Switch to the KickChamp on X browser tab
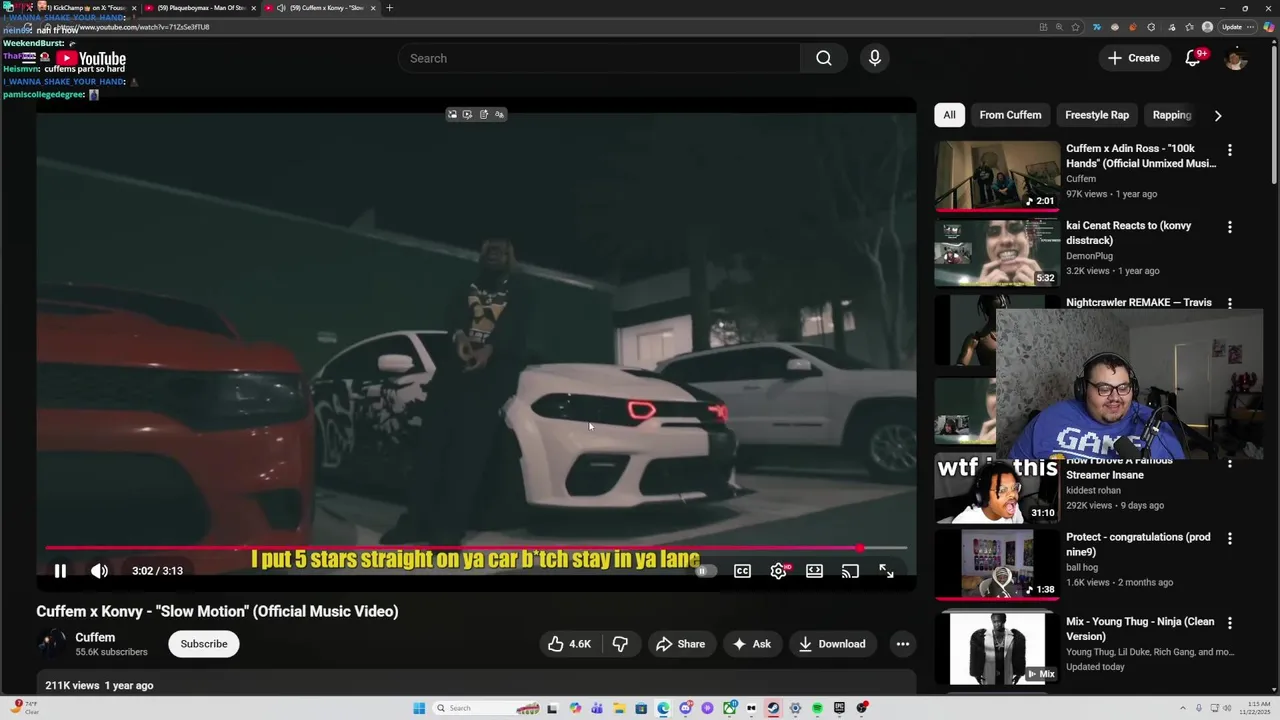 [x=83, y=8]
